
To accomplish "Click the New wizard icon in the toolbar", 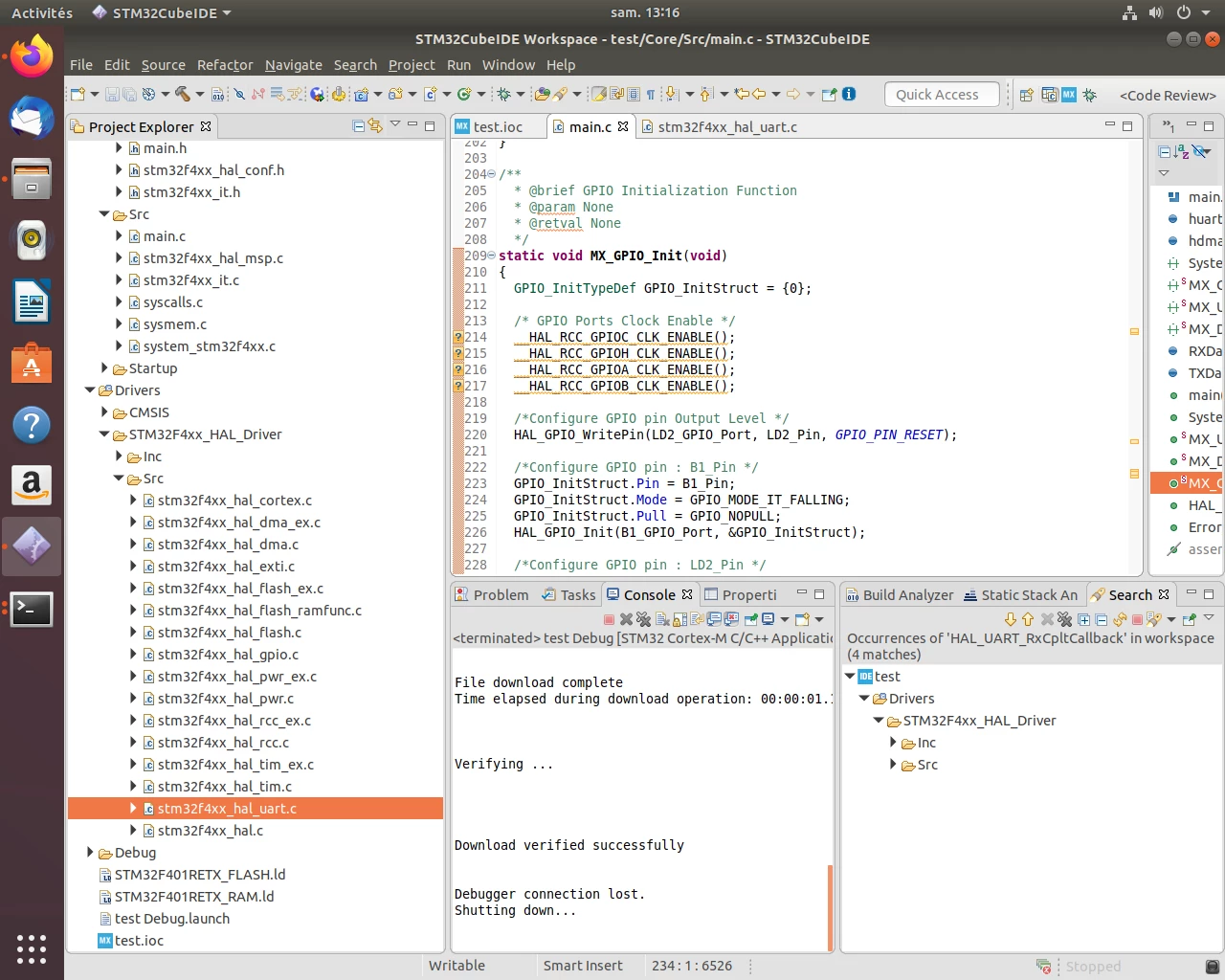I will click(x=78, y=94).
